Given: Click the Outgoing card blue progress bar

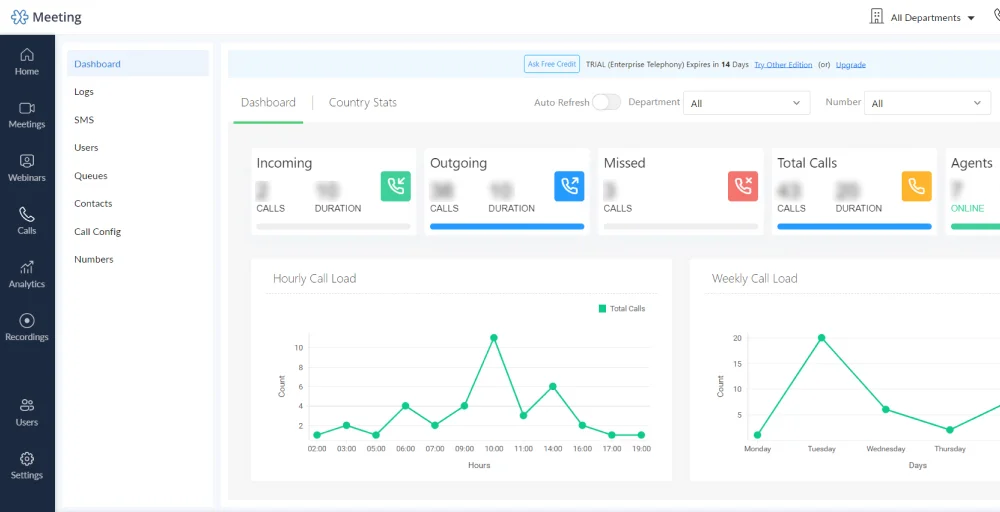Looking at the screenshot, I should (x=507, y=226).
